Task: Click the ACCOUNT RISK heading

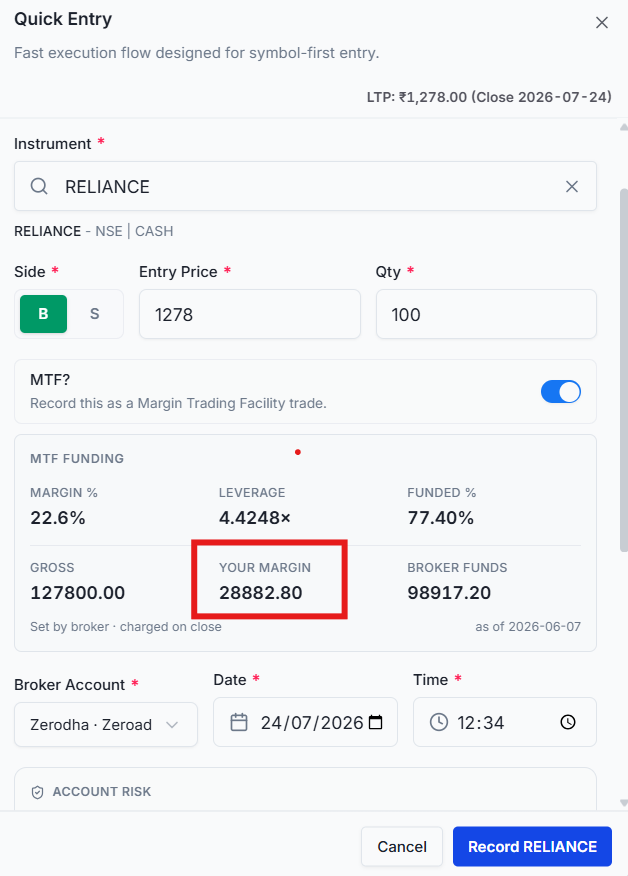Action: [102, 792]
